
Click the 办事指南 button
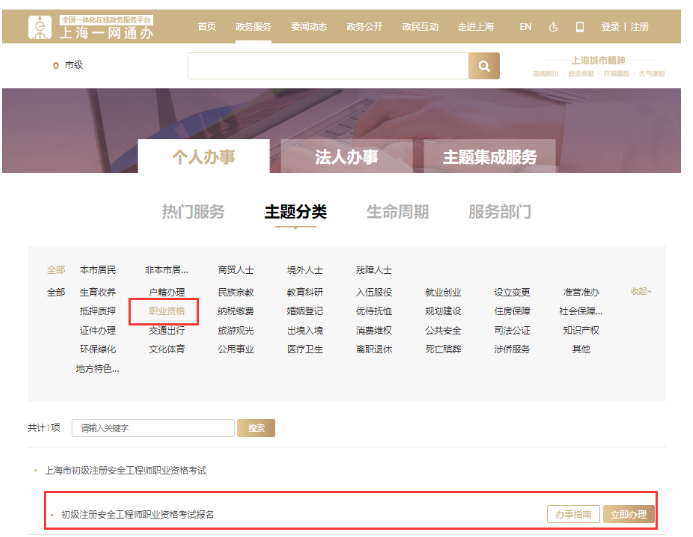(574, 514)
